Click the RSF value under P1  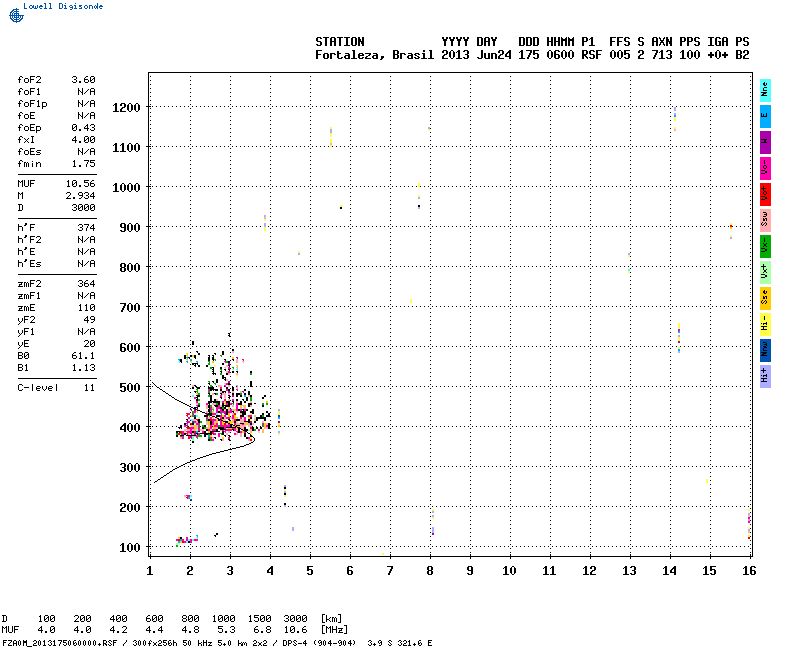[x=591, y=55]
